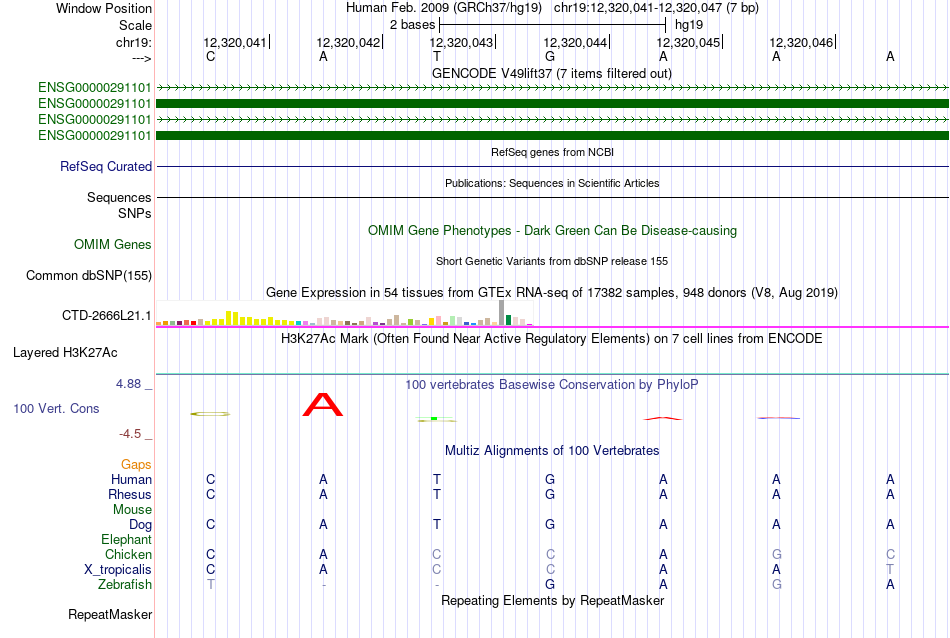Select the 'Scale' label on the left

click(135, 25)
